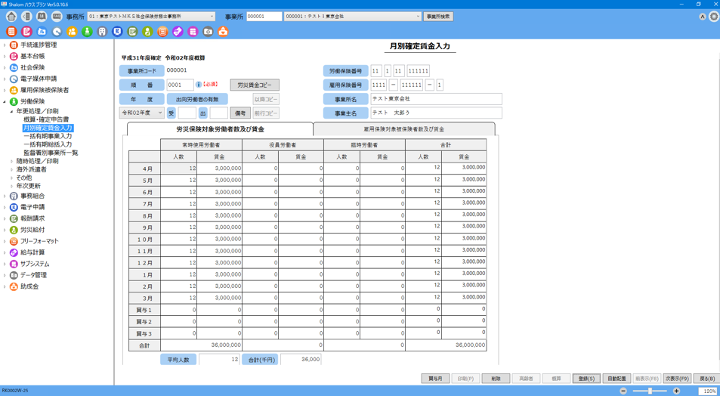Switch to 雇用保険対象被保険者数及び賃金 tab
The height and width of the screenshot is (396, 720).
404,130
